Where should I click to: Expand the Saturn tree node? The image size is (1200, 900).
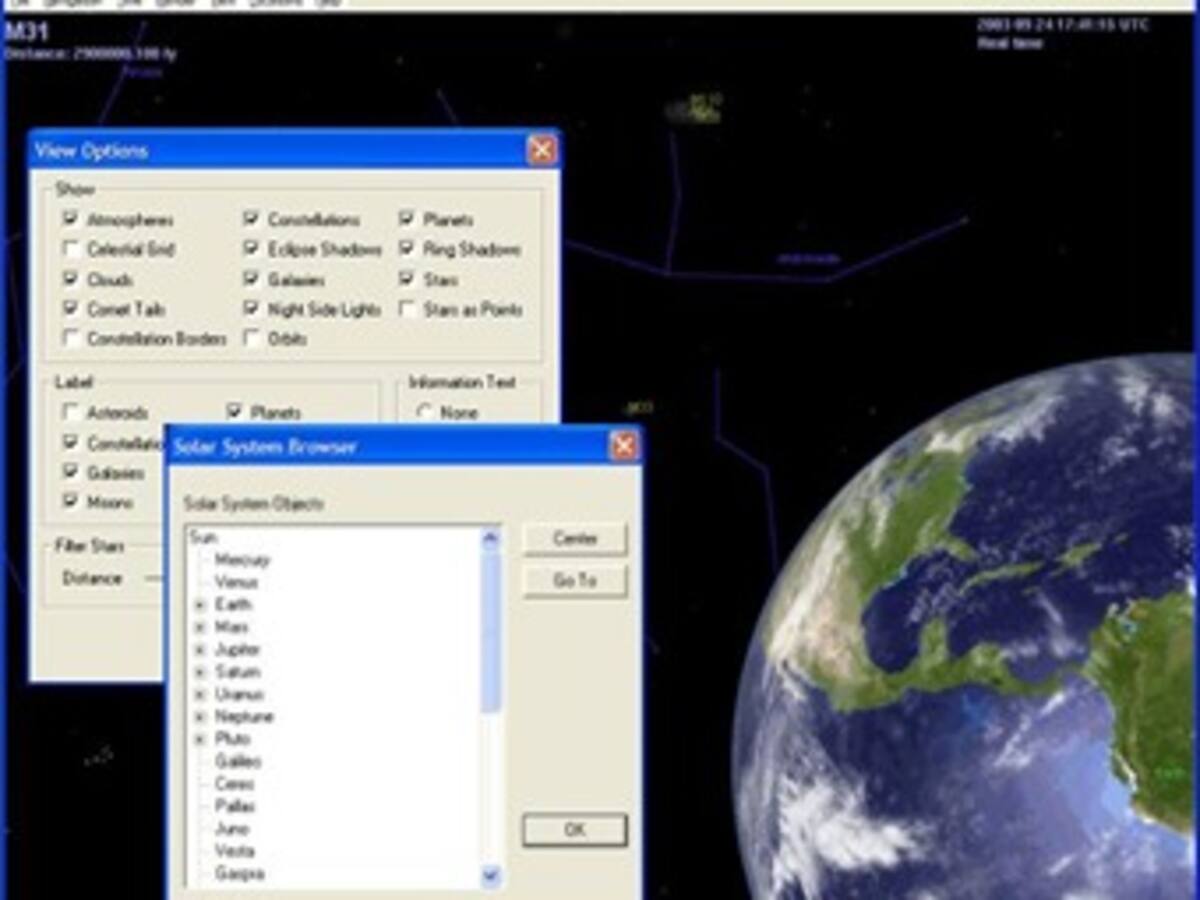(200, 672)
